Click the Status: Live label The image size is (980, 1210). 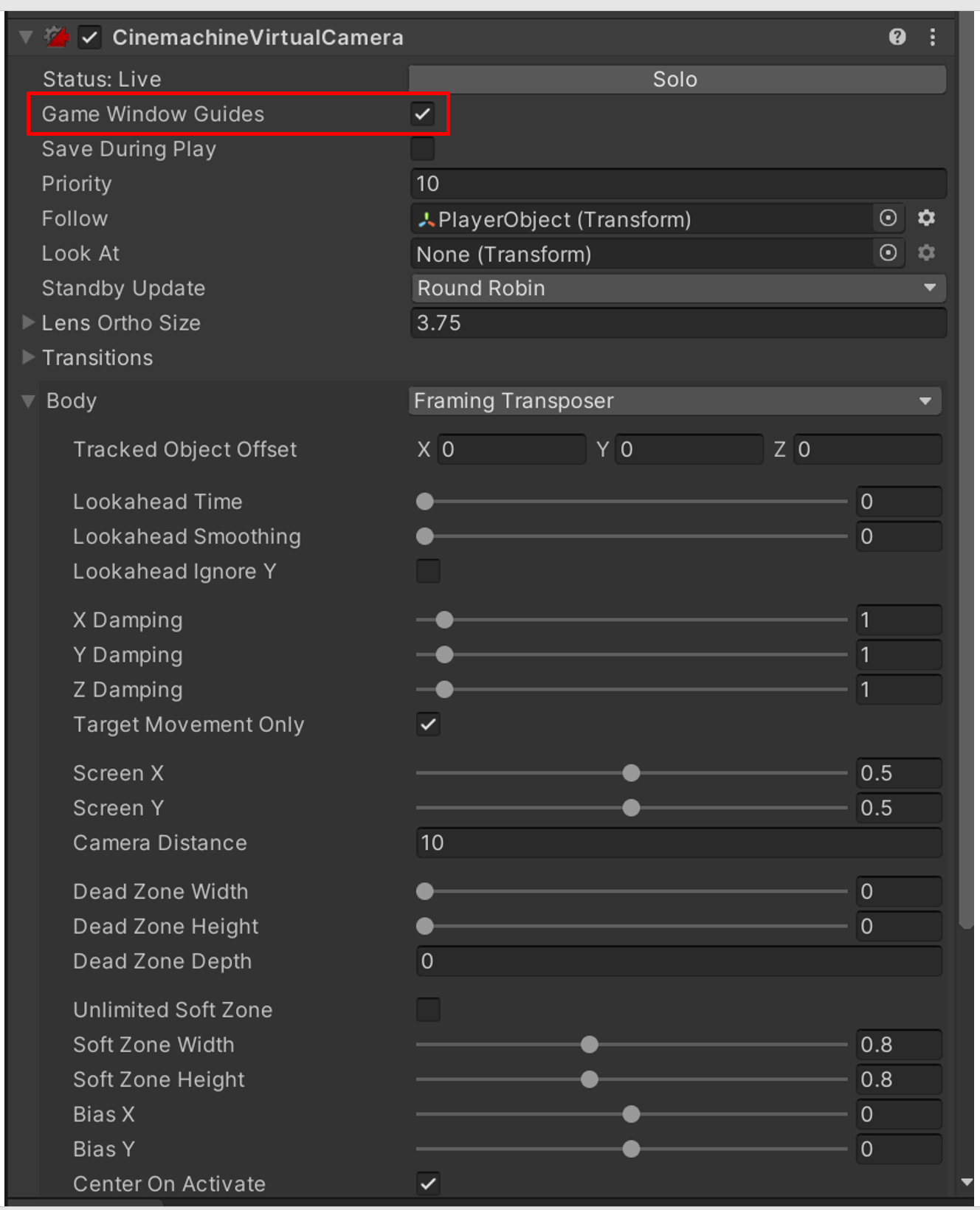pyautogui.click(x=102, y=79)
